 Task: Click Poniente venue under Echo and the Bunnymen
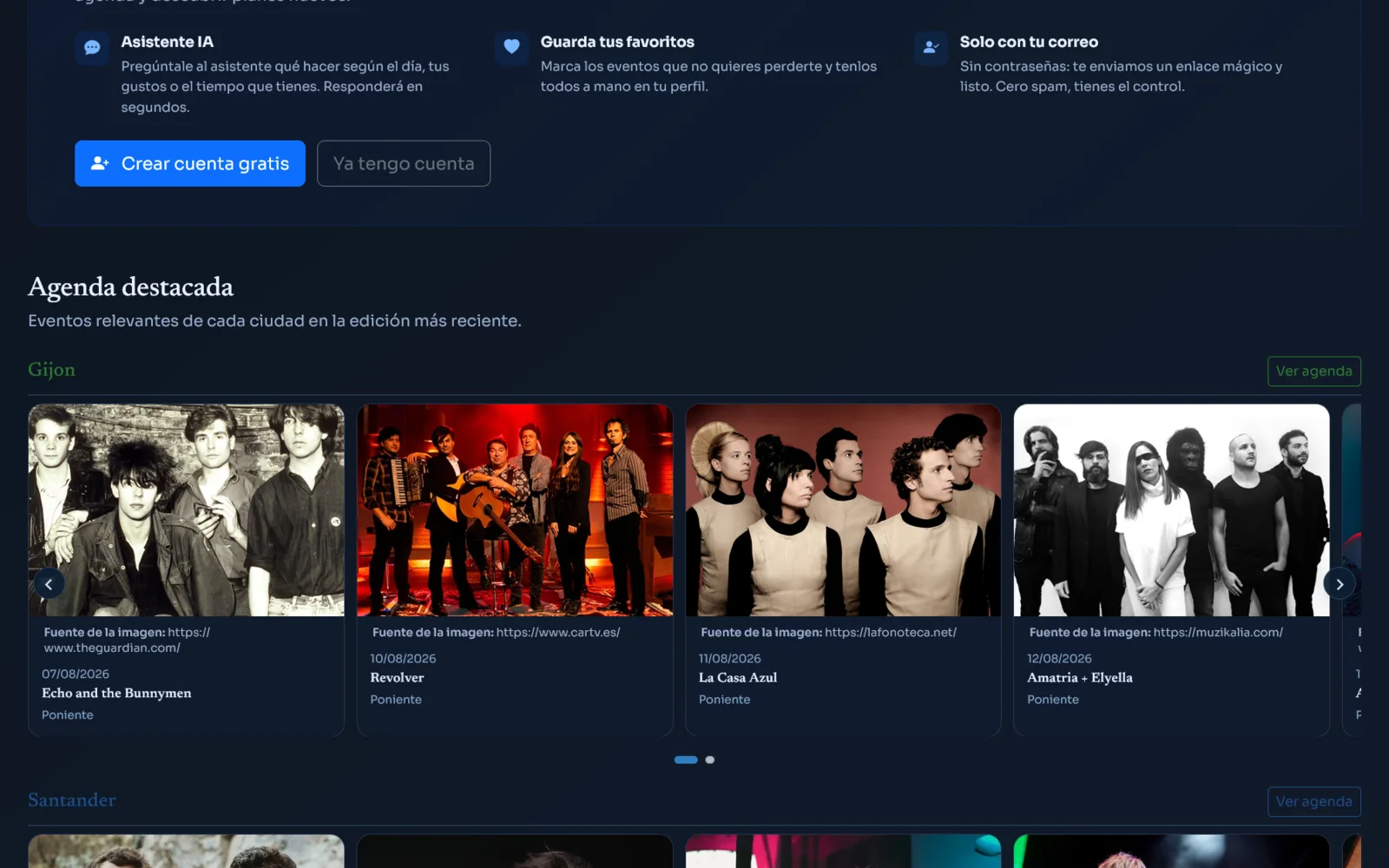[68, 714]
